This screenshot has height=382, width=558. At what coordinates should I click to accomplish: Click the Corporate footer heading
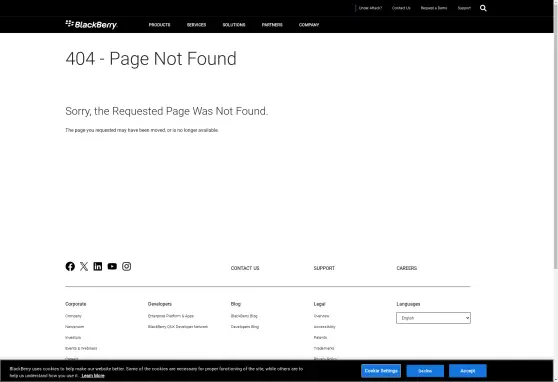tap(75, 304)
